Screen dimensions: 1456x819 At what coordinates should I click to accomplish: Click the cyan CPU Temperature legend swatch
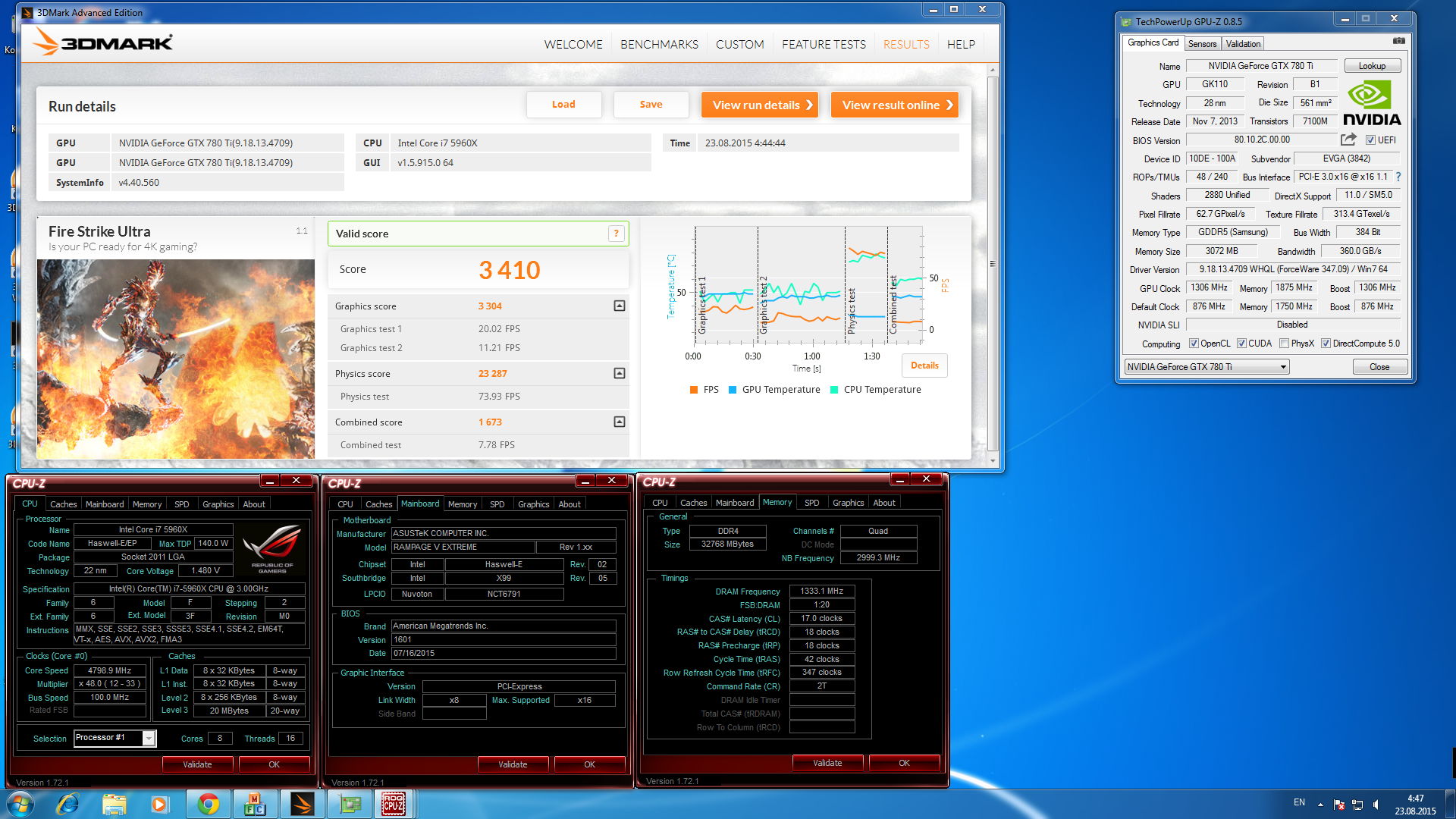coord(834,390)
